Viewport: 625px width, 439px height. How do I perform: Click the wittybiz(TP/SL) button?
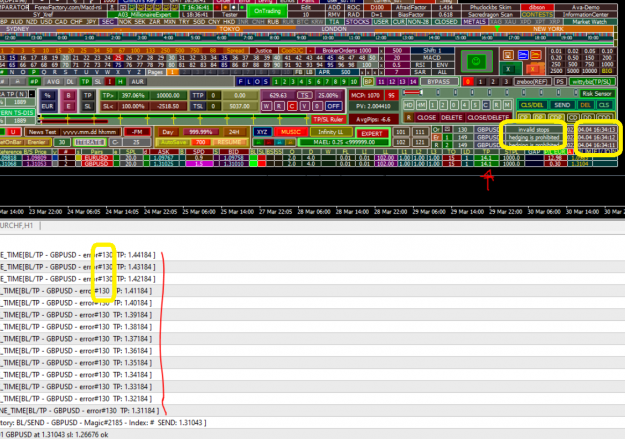pos(591,81)
